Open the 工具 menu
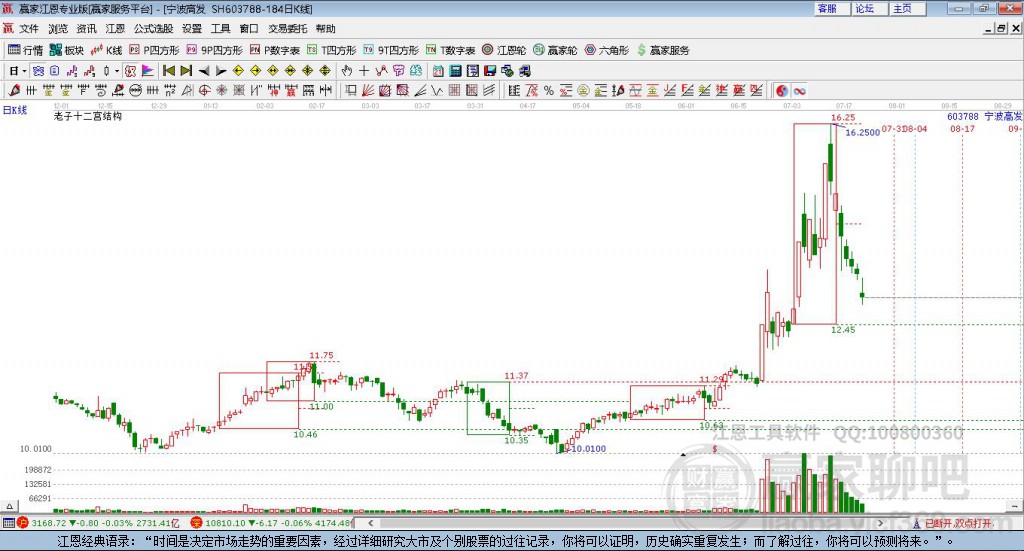The width and height of the screenshot is (1024, 551). click(220, 29)
